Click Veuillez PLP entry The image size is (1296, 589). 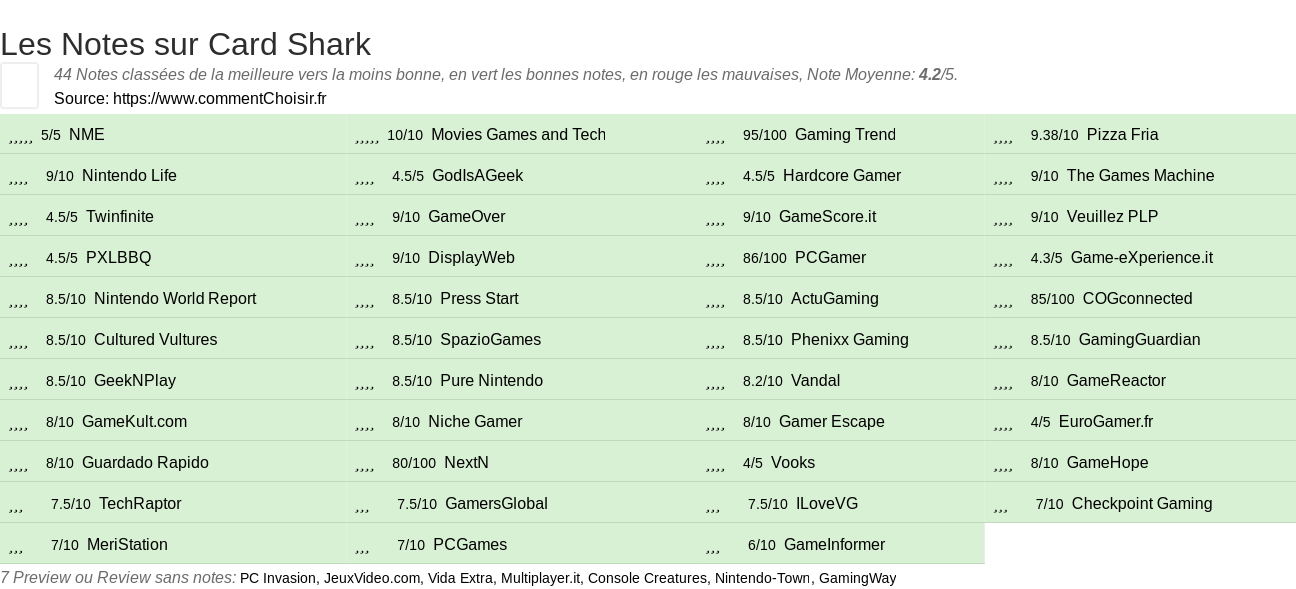click(1140, 216)
